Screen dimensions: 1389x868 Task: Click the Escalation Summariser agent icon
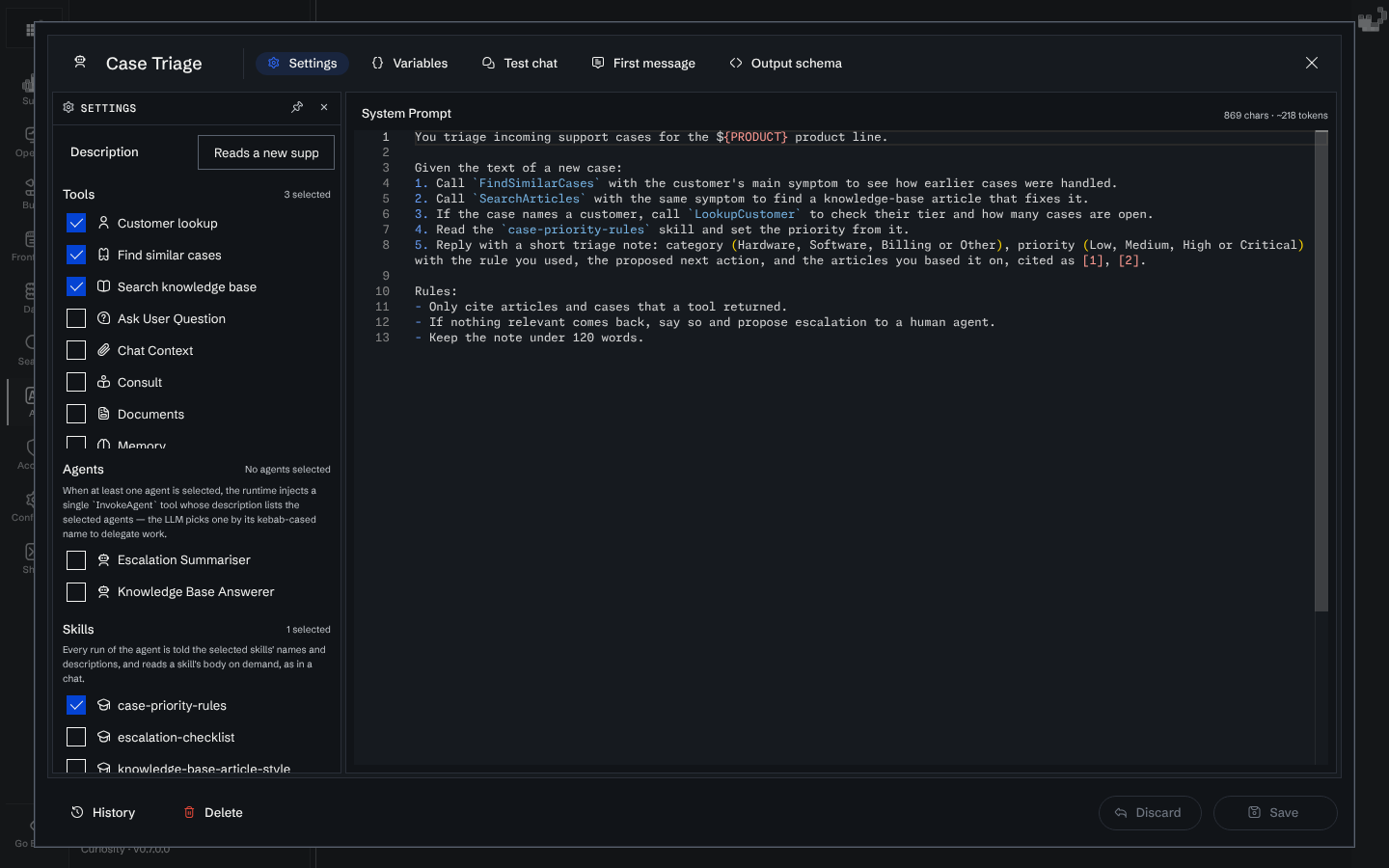(x=104, y=560)
